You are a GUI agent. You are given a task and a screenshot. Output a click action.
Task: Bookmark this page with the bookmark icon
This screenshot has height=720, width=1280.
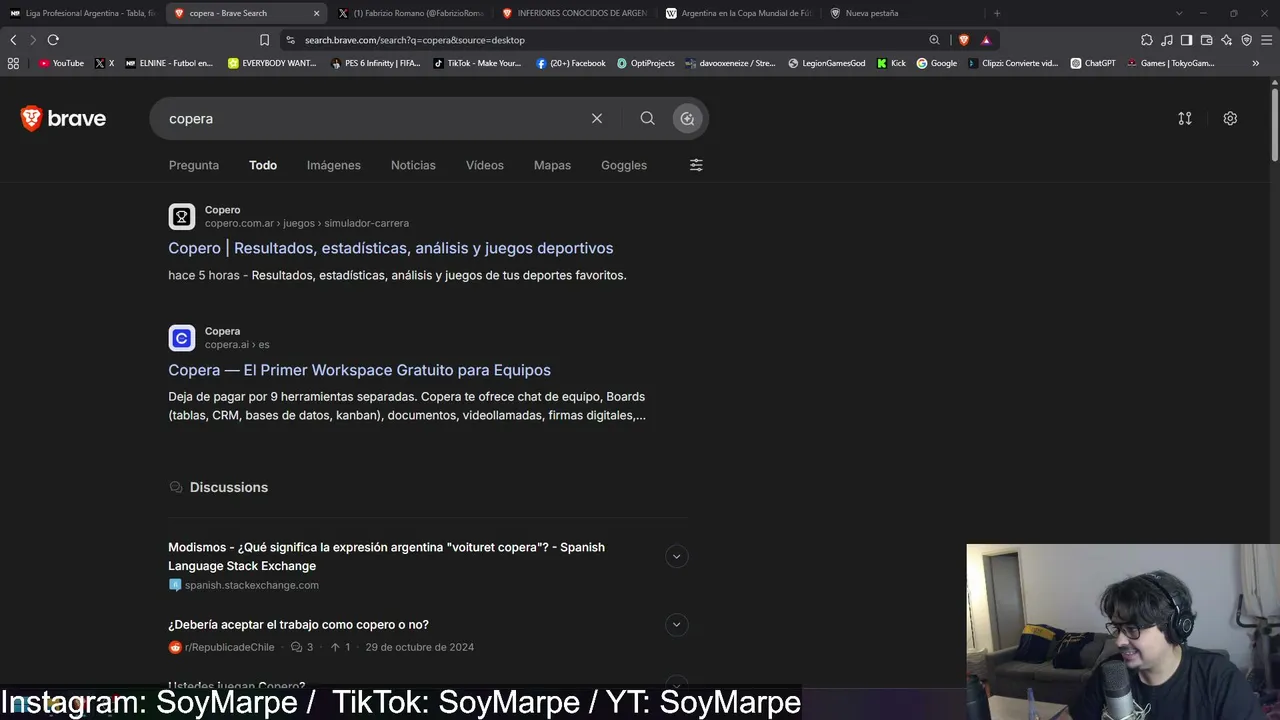tap(264, 40)
